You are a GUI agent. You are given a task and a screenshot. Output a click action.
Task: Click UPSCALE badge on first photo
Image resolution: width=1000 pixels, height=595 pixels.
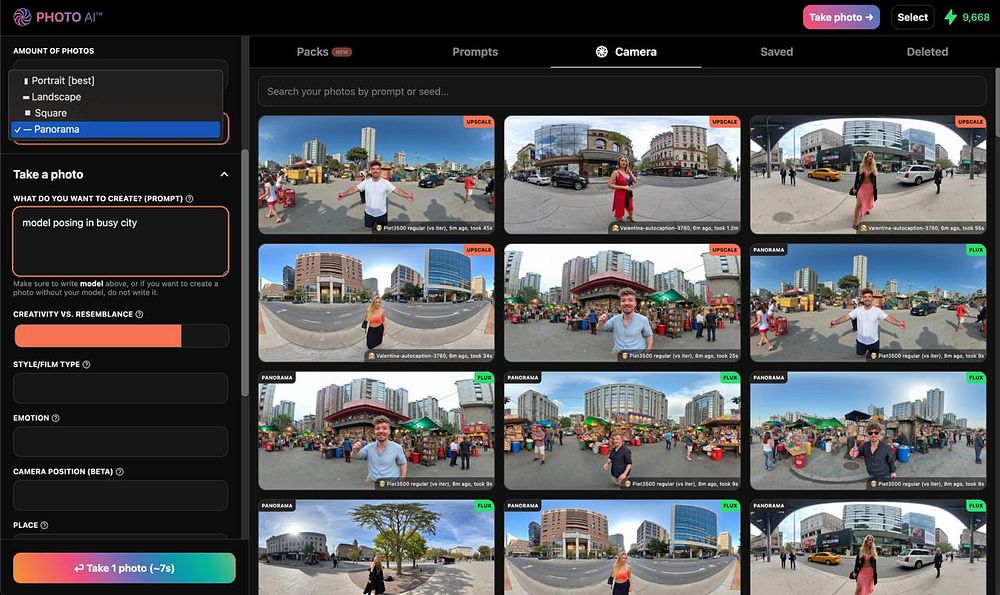click(x=478, y=122)
